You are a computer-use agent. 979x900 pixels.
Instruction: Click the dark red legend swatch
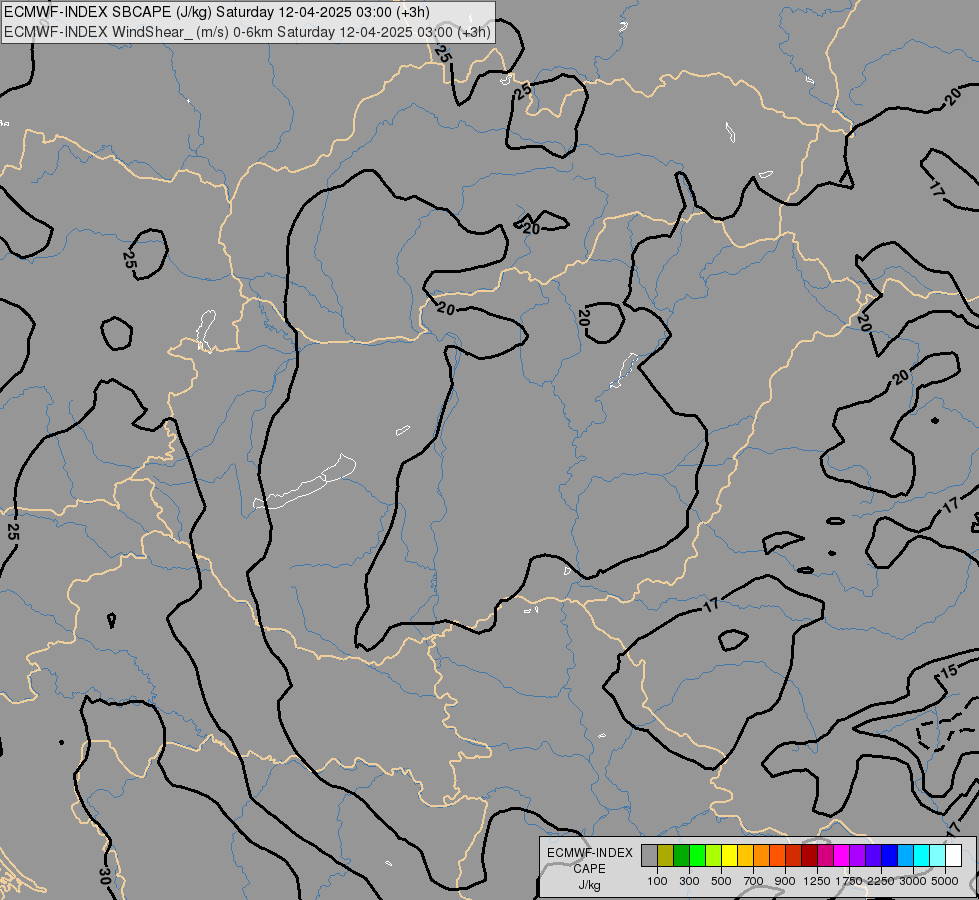click(809, 855)
